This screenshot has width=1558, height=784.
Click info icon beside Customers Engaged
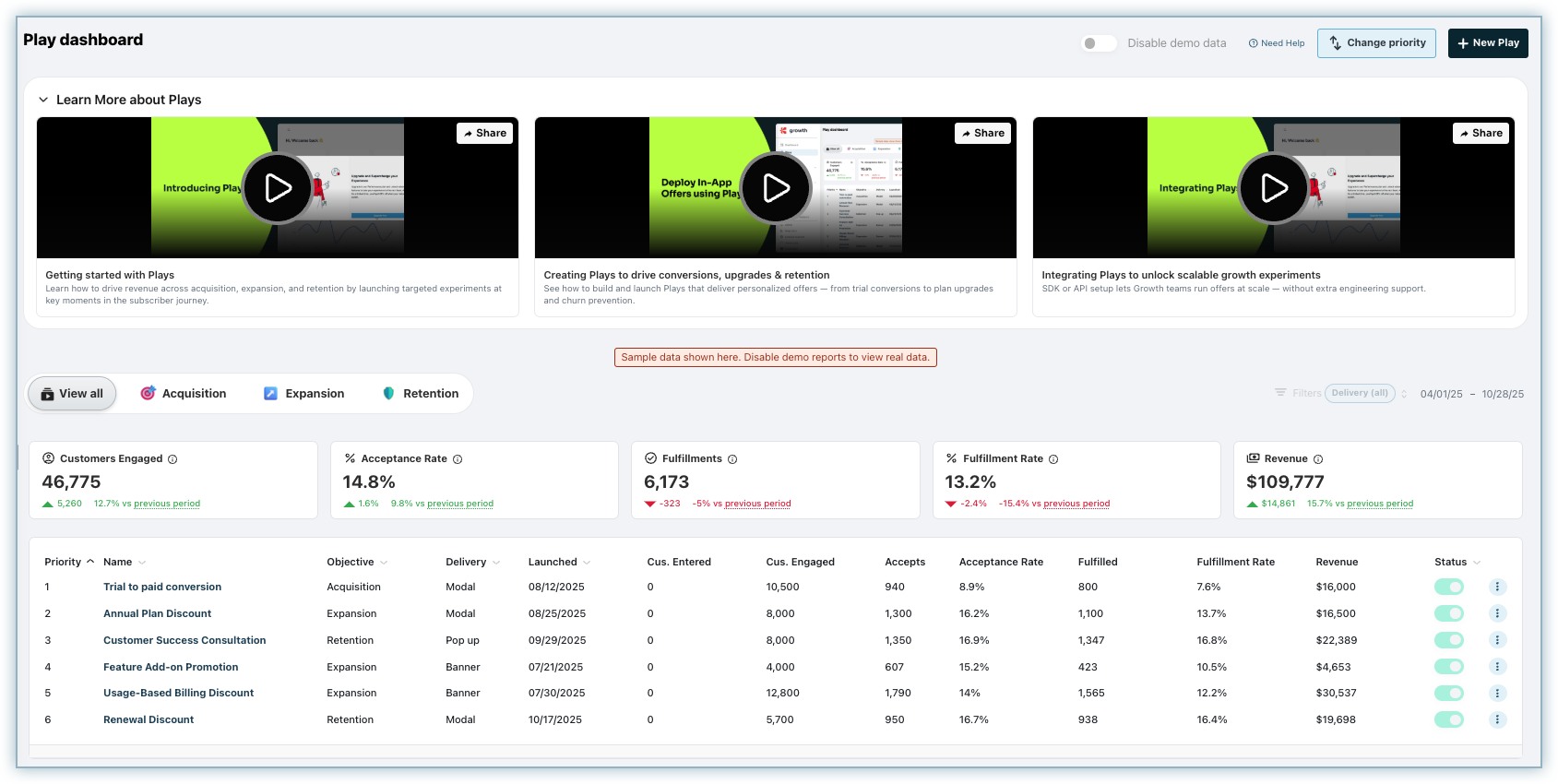[x=172, y=459]
